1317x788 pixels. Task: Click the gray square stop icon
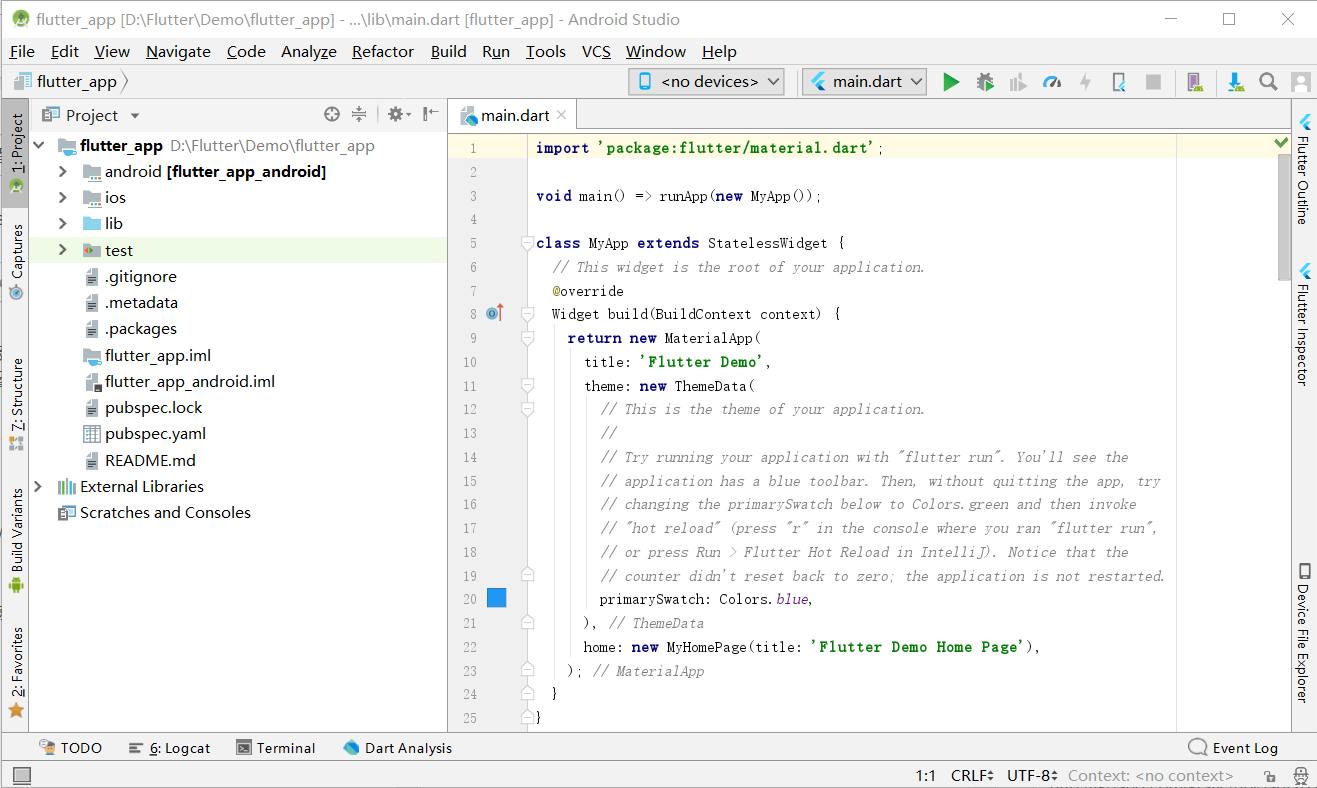click(1153, 82)
